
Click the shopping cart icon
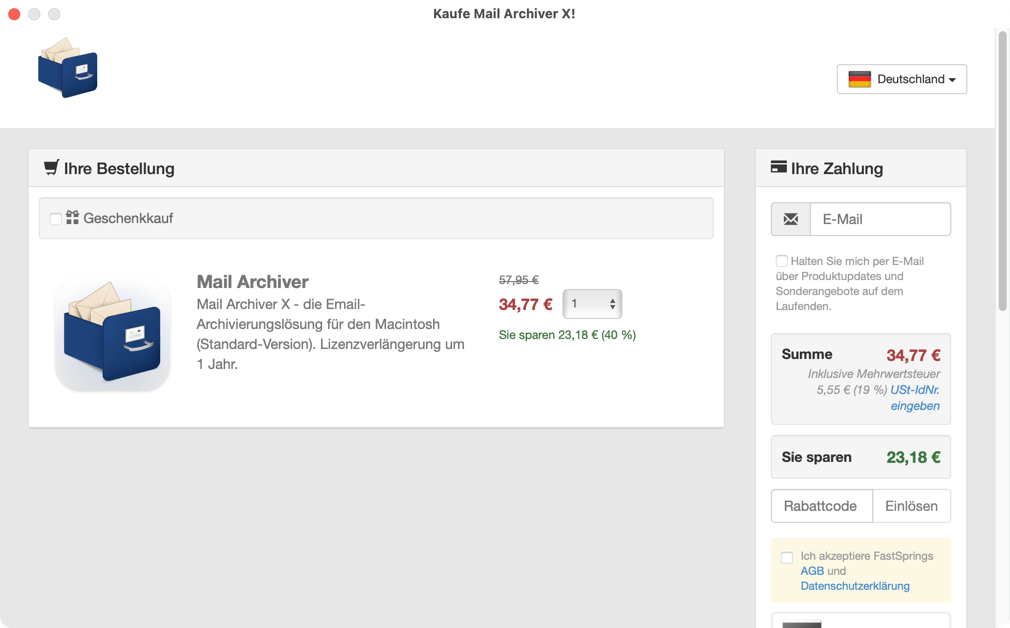point(51,168)
